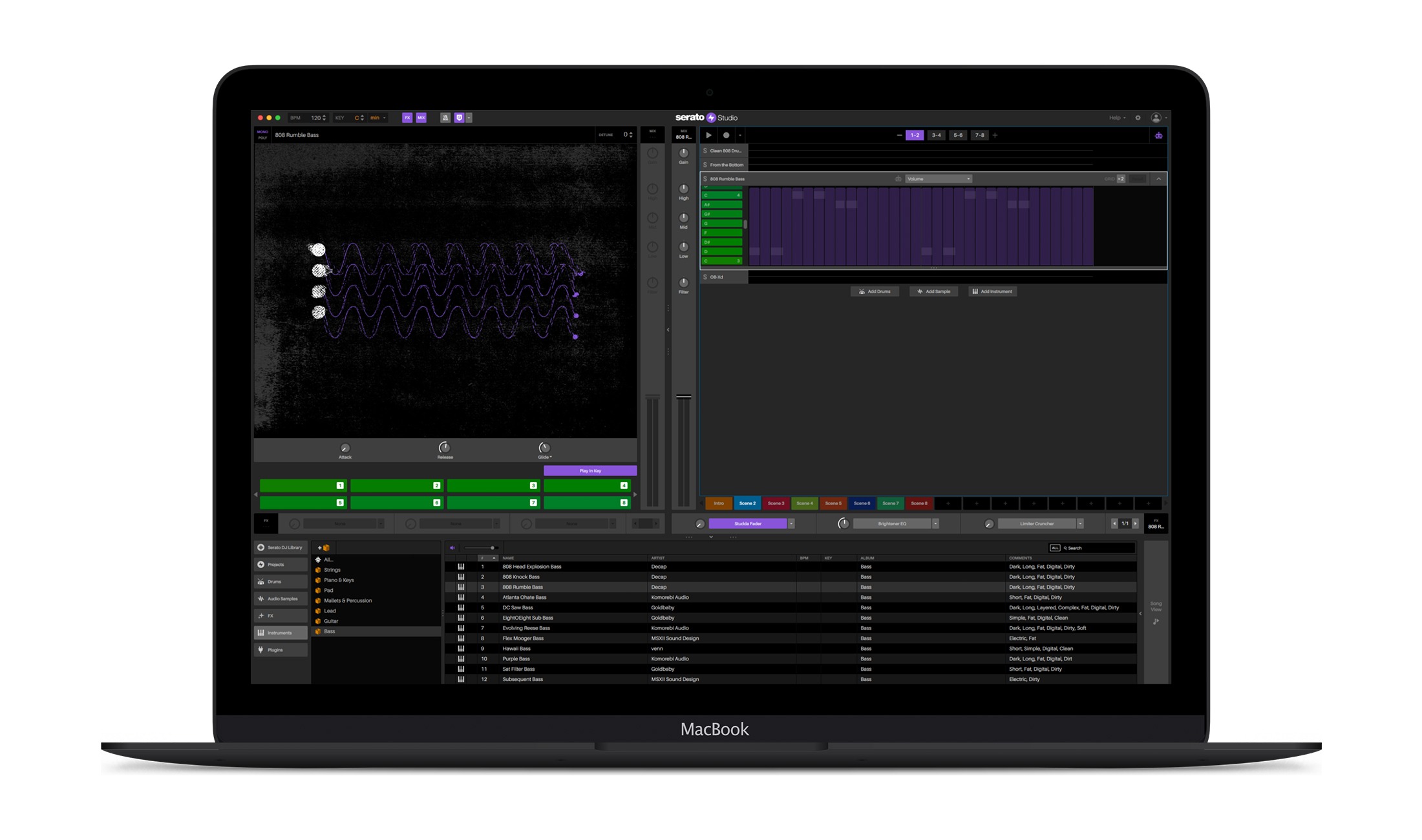This screenshot has height=840, width=1422.
Task: Open the Audio Samples sidebar panel
Action: click(281, 598)
